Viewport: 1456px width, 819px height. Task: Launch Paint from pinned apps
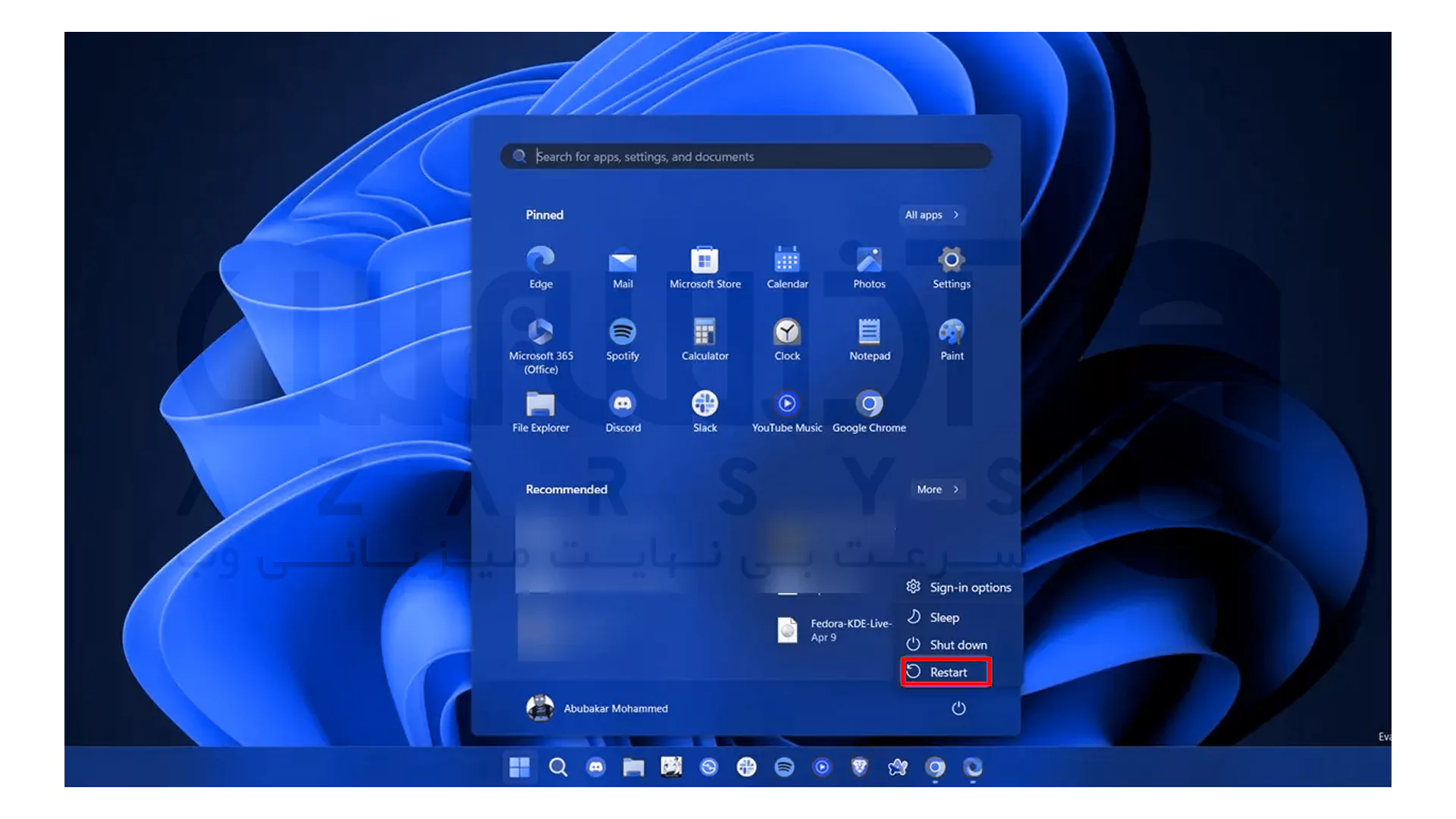[x=952, y=339]
